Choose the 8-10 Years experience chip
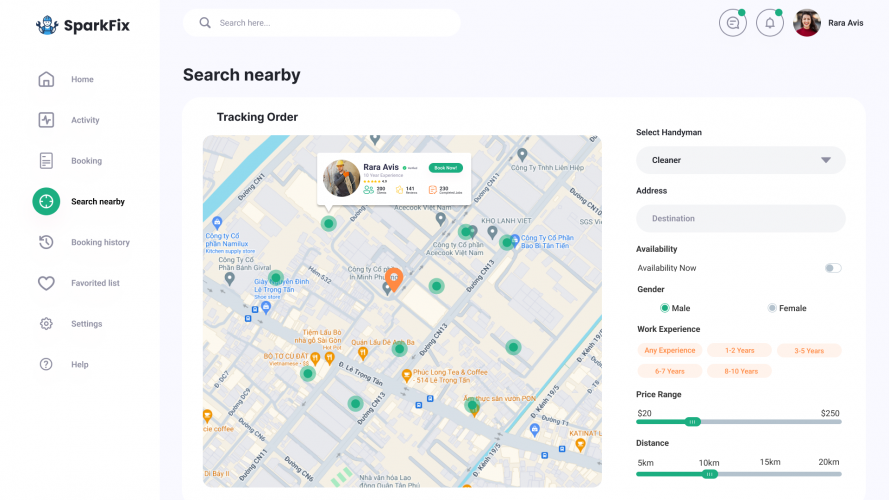 coord(740,371)
